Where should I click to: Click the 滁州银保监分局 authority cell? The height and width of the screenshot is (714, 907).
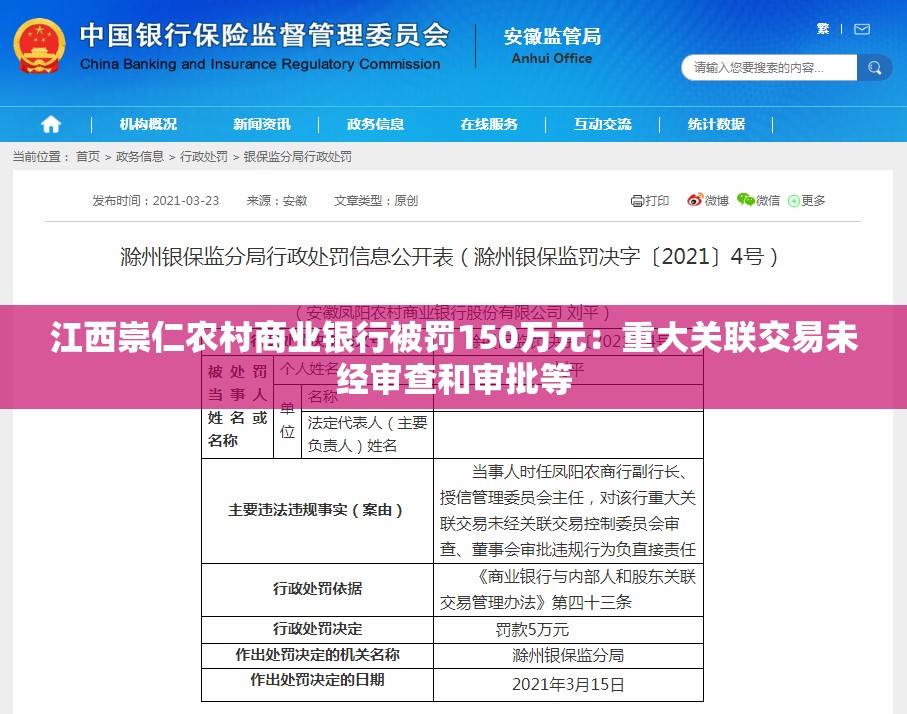[568, 656]
